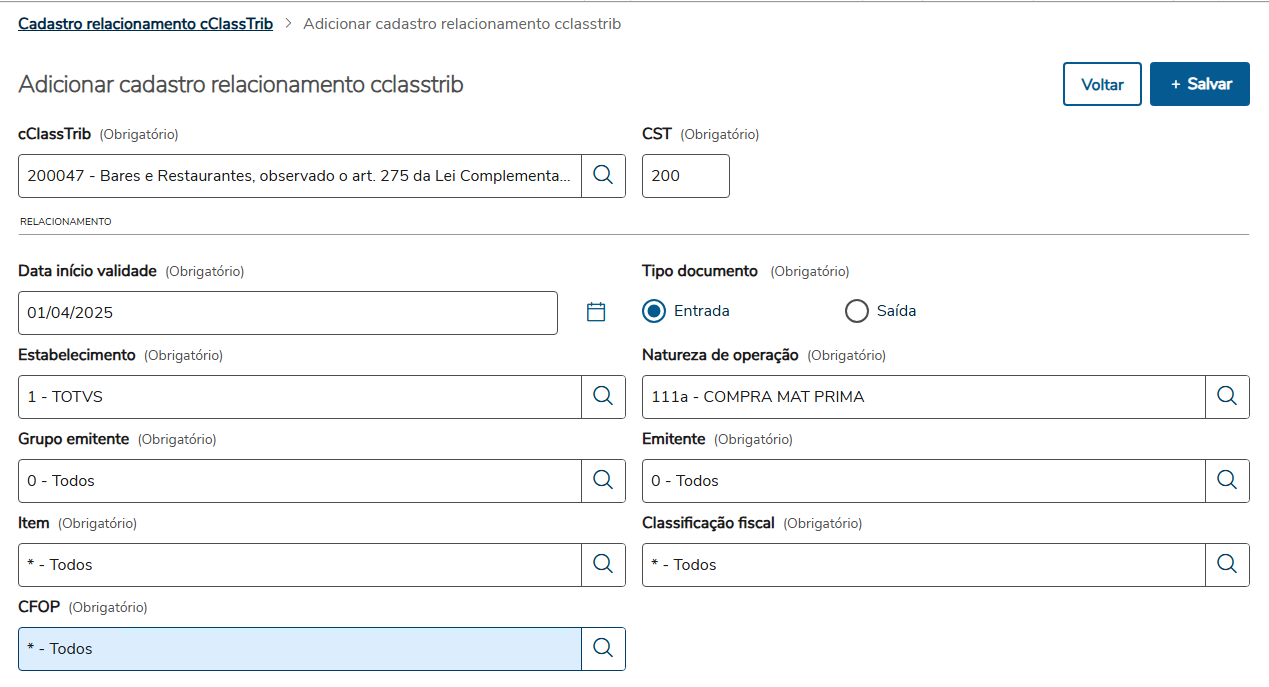Open the calendar date picker icon
The image size is (1269, 687).
[596, 312]
